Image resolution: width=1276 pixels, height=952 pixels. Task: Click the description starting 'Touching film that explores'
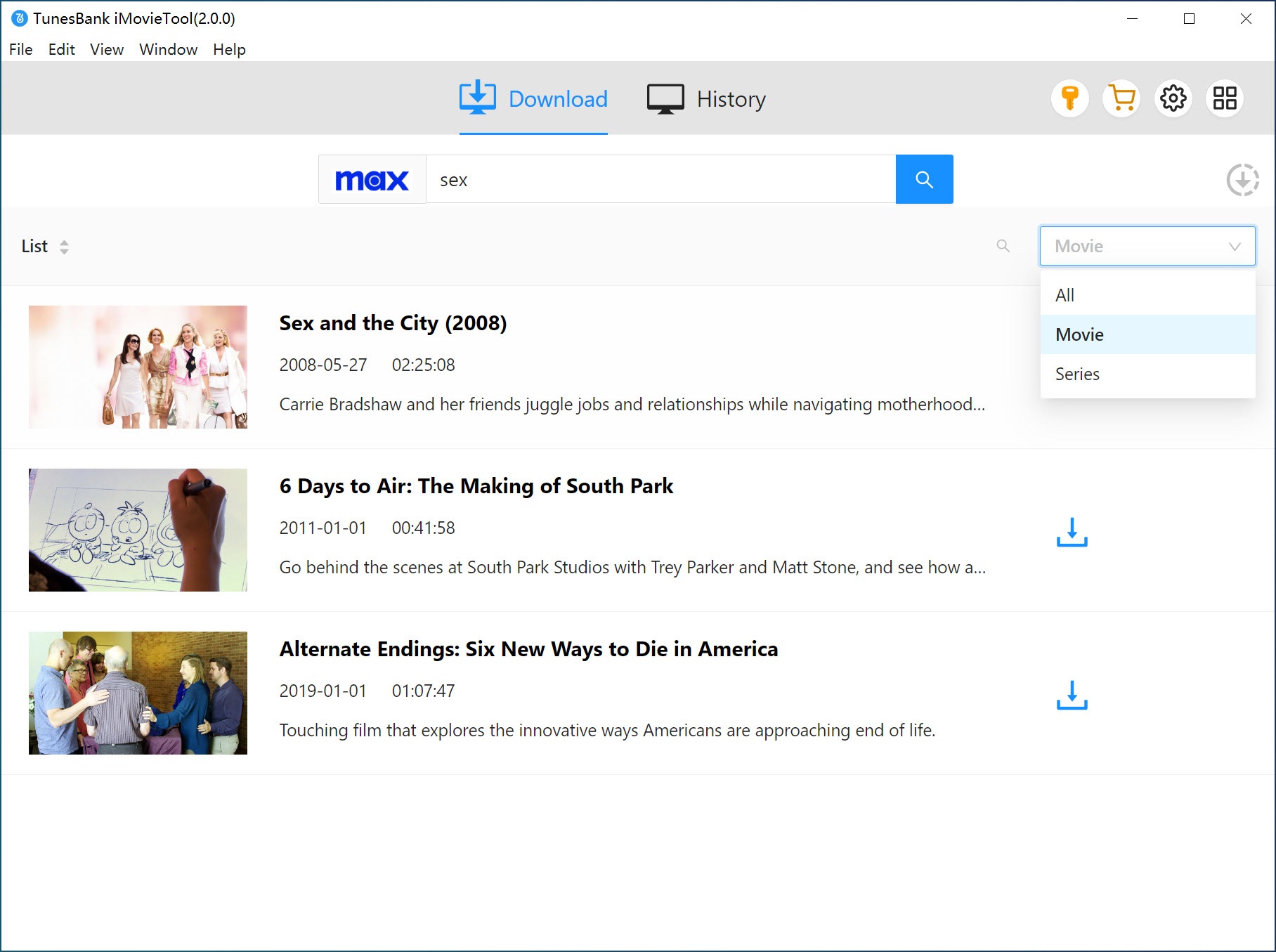point(607,731)
